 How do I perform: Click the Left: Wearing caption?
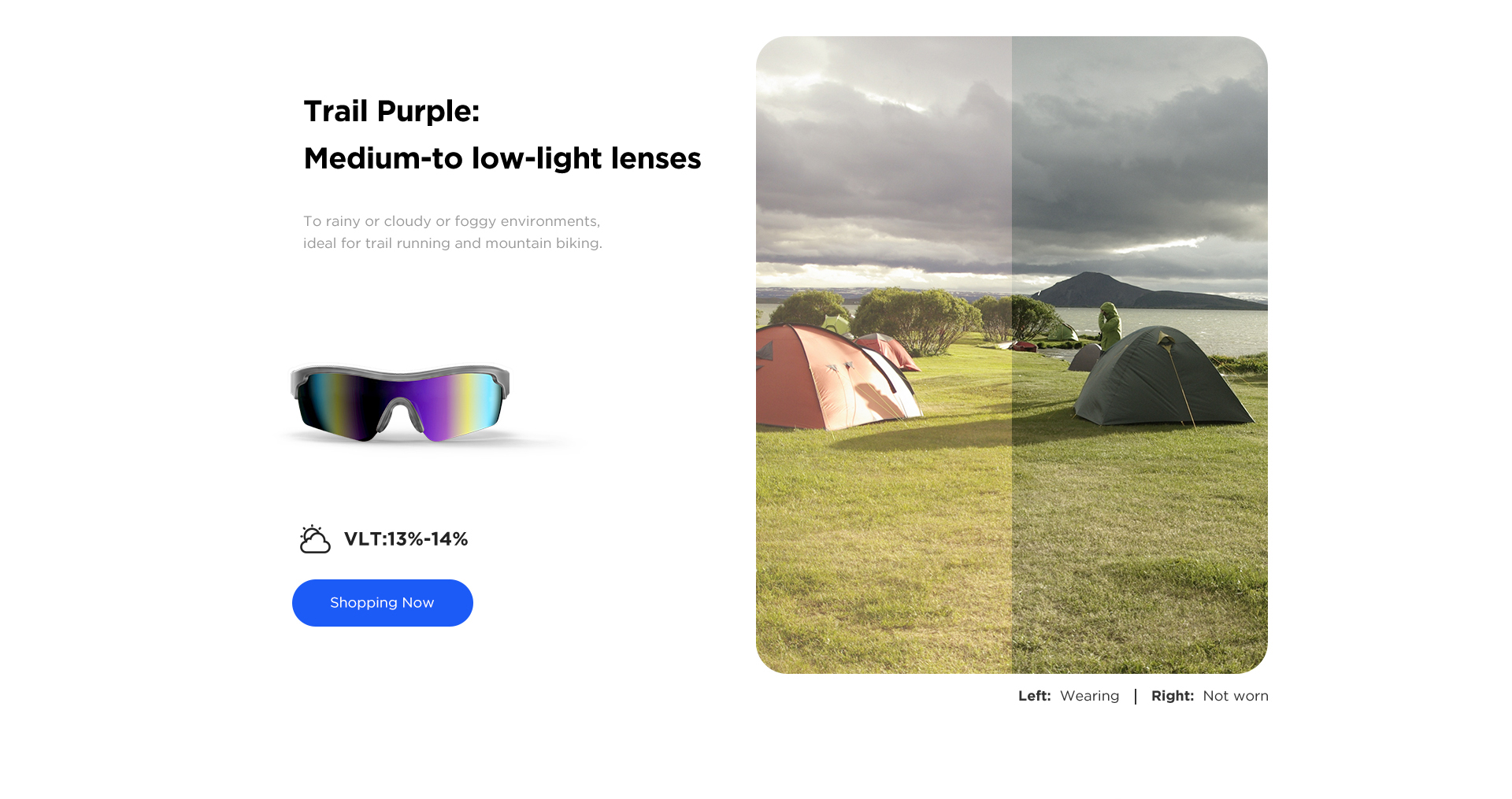1069,696
